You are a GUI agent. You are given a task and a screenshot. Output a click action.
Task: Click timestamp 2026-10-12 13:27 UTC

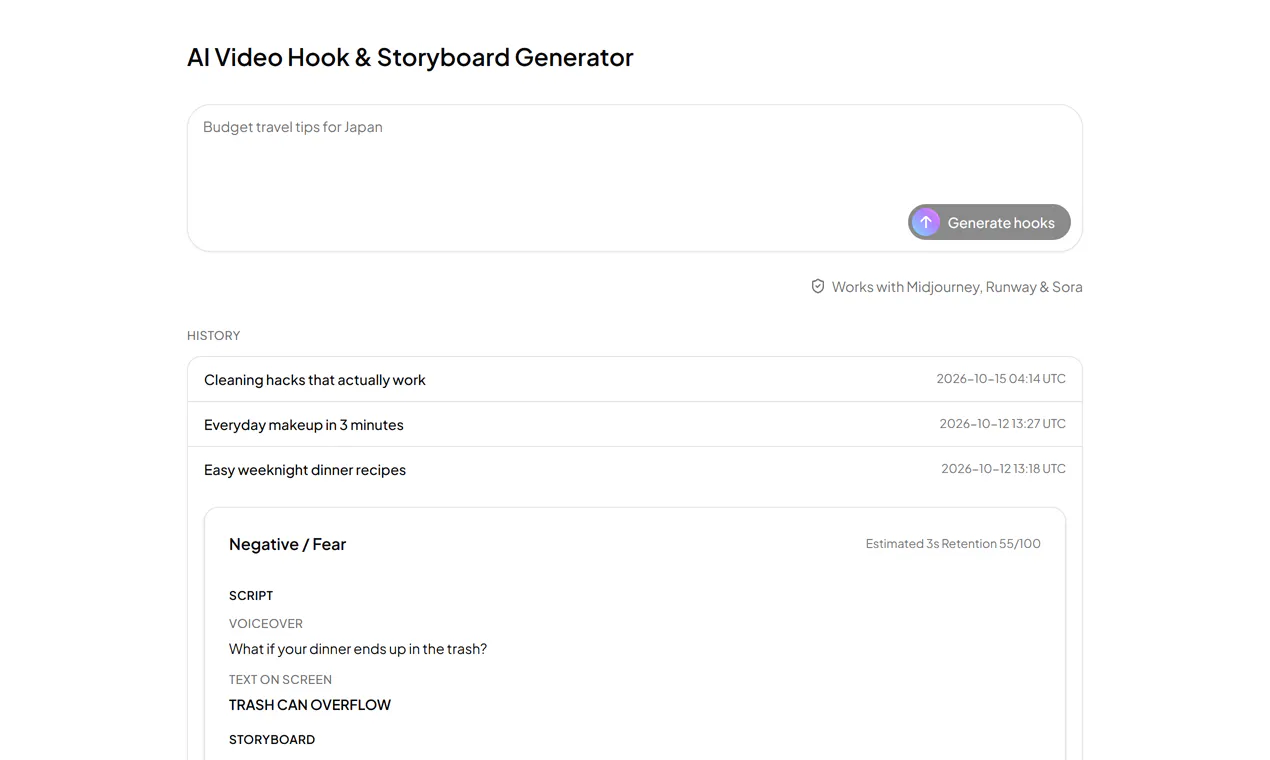(x=1003, y=424)
